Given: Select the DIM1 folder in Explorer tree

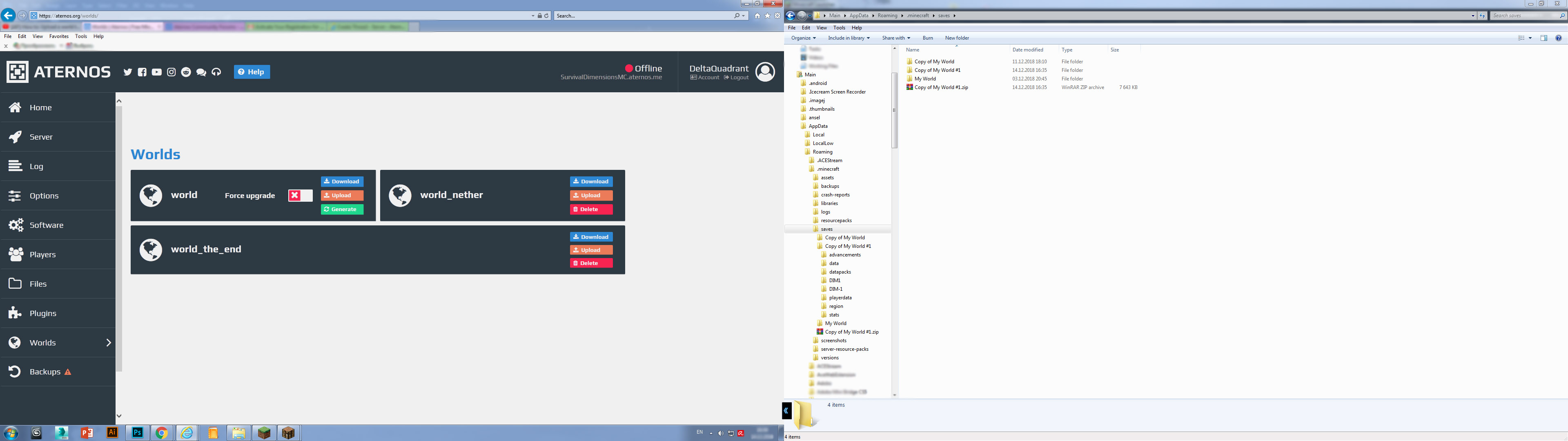Looking at the screenshot, I should pyautogui.click(x=835, y=281).
